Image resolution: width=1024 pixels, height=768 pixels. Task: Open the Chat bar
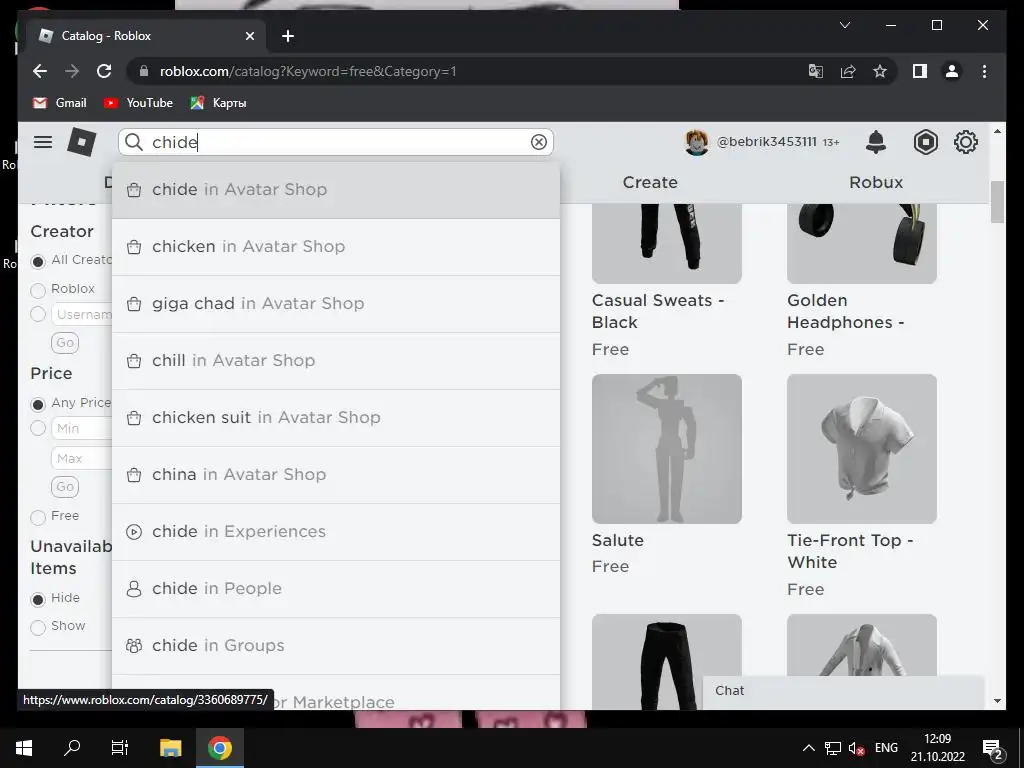pyautogui.click(x=843, y=691)
